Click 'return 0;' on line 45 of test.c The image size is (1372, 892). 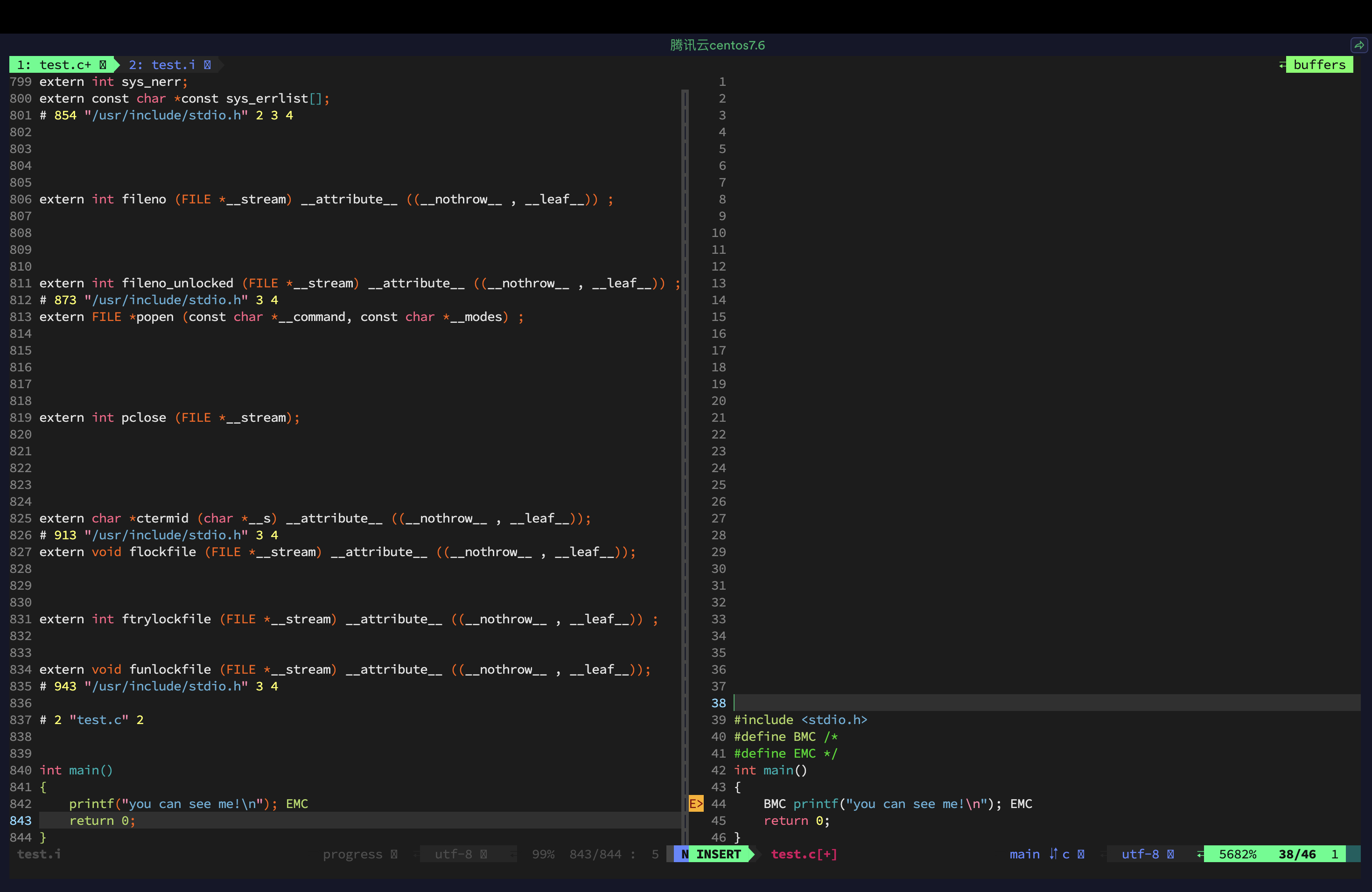tap(797, 821)
